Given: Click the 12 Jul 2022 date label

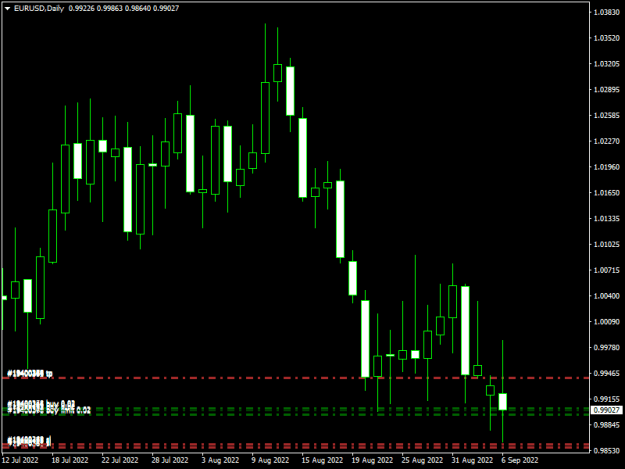Looking at the screenshot, I should 20,460.
